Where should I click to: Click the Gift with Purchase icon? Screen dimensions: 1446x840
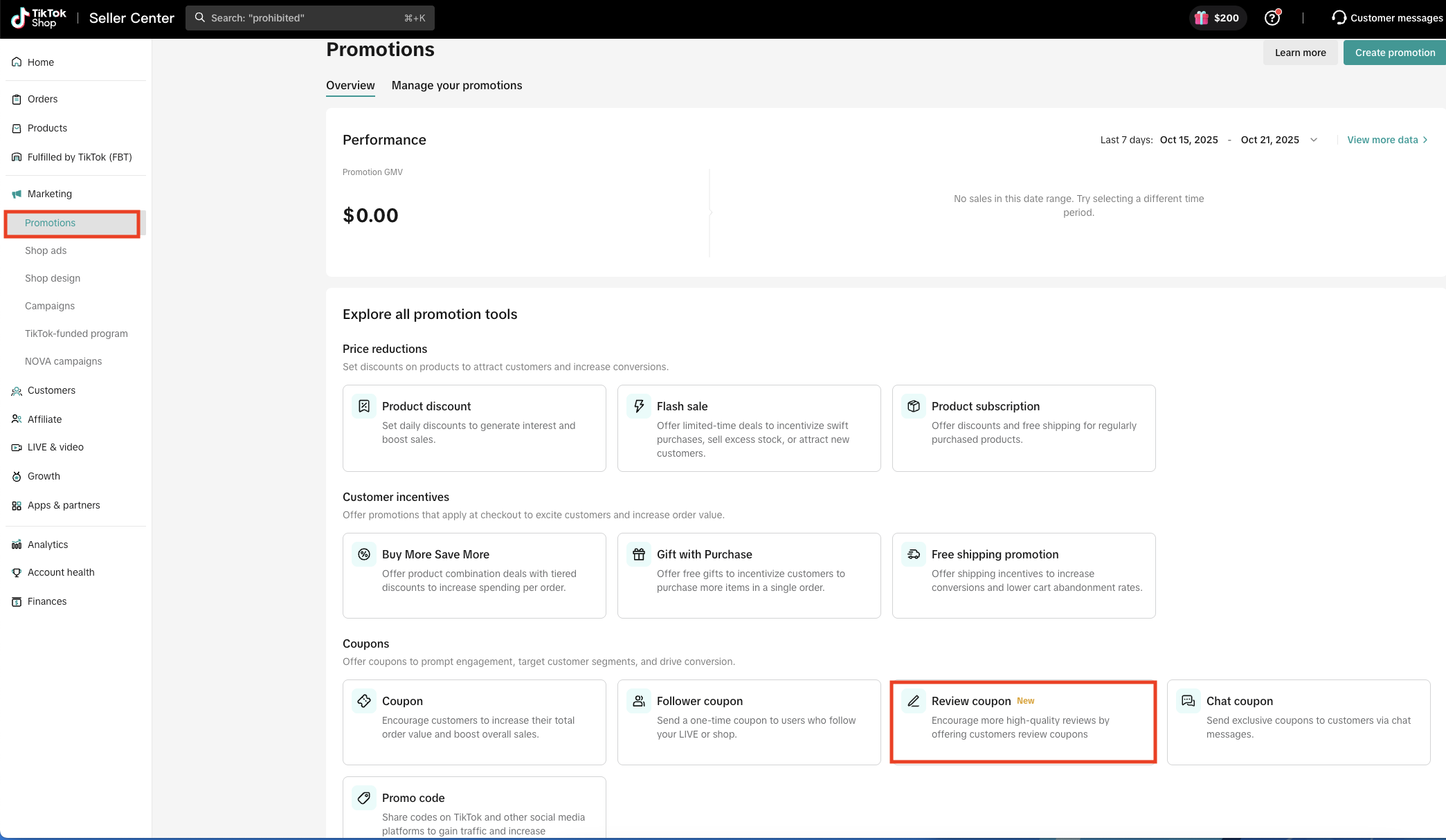pyautogui.click(x=639, y=554)
